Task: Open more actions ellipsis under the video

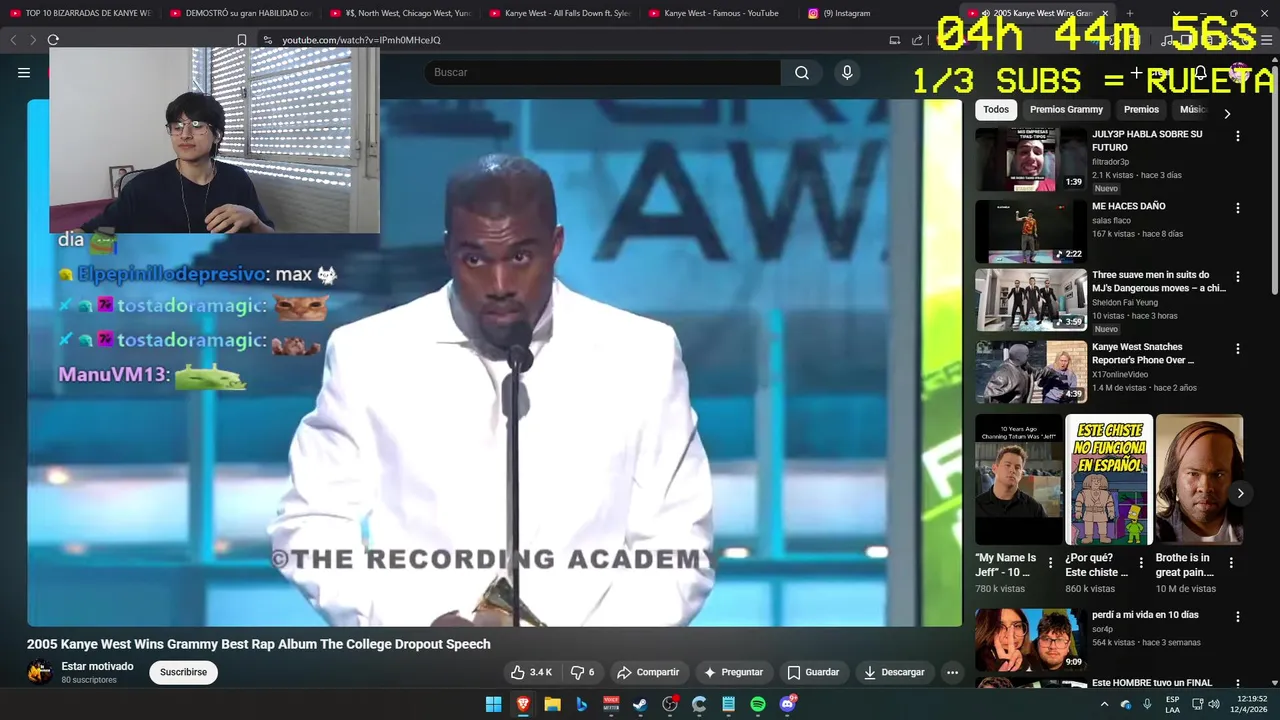Action: [952, 672]
